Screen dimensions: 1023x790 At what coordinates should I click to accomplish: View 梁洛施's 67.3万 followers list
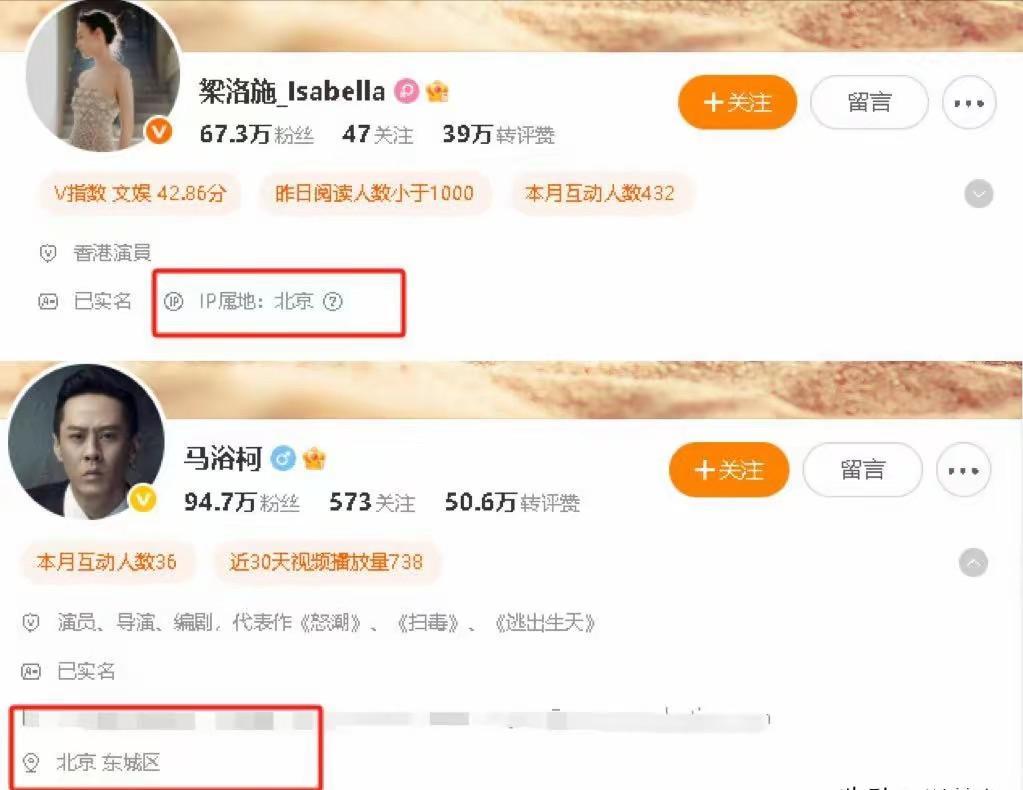[256, 134]
